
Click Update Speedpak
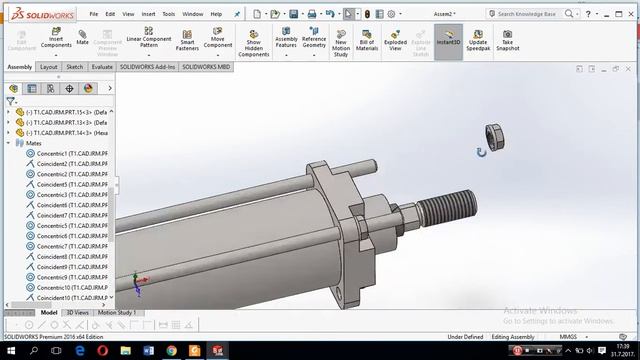478,40
